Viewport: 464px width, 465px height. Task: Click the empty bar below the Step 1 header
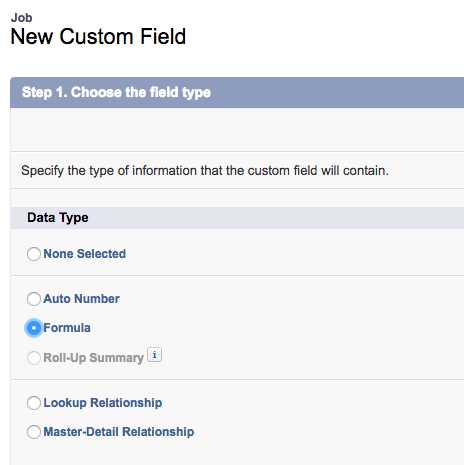coord(237,129)
